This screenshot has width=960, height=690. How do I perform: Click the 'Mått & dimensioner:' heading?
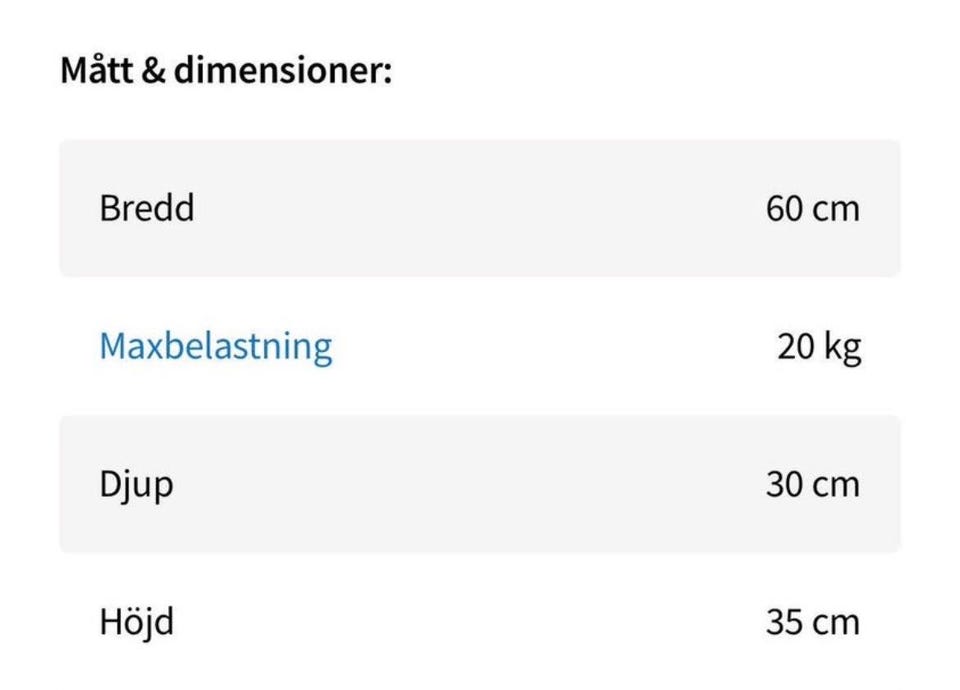pos(226,72)
